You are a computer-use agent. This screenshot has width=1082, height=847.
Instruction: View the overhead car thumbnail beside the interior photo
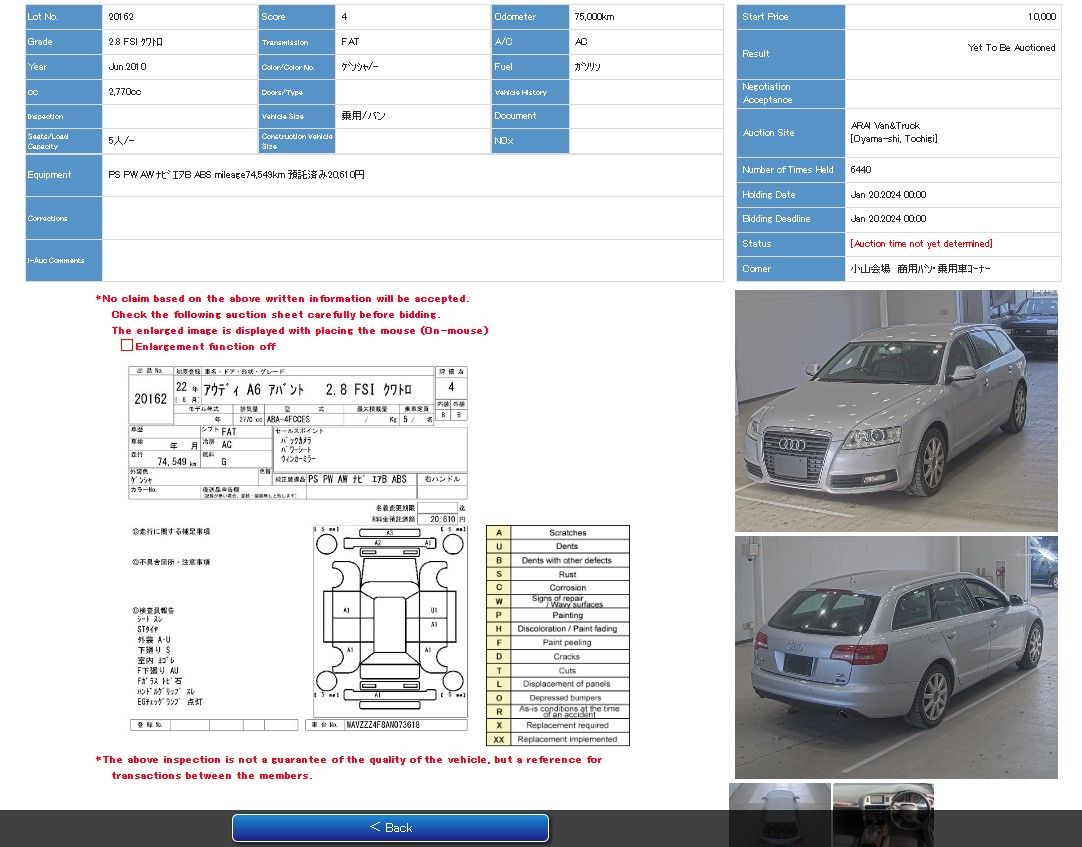[x=780, y=815]
